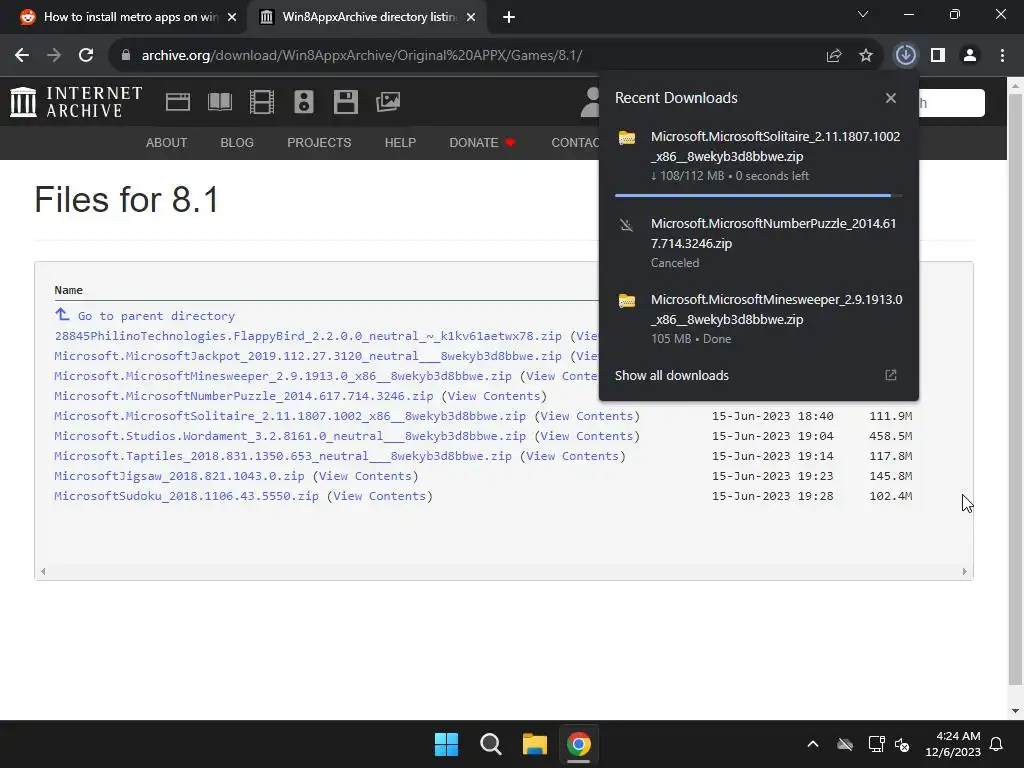The height and width of the screenshot is (768, 1024).
Task: Open the BLOG menu item
Action: pos(236,142)
